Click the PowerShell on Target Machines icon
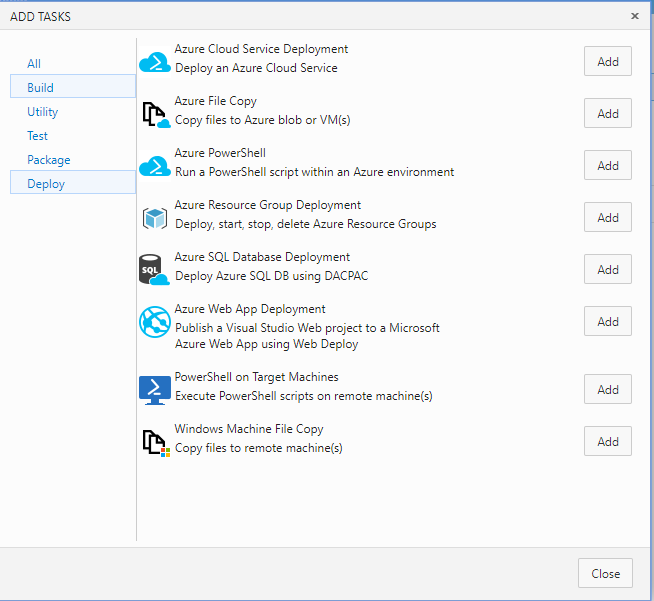 155,390
